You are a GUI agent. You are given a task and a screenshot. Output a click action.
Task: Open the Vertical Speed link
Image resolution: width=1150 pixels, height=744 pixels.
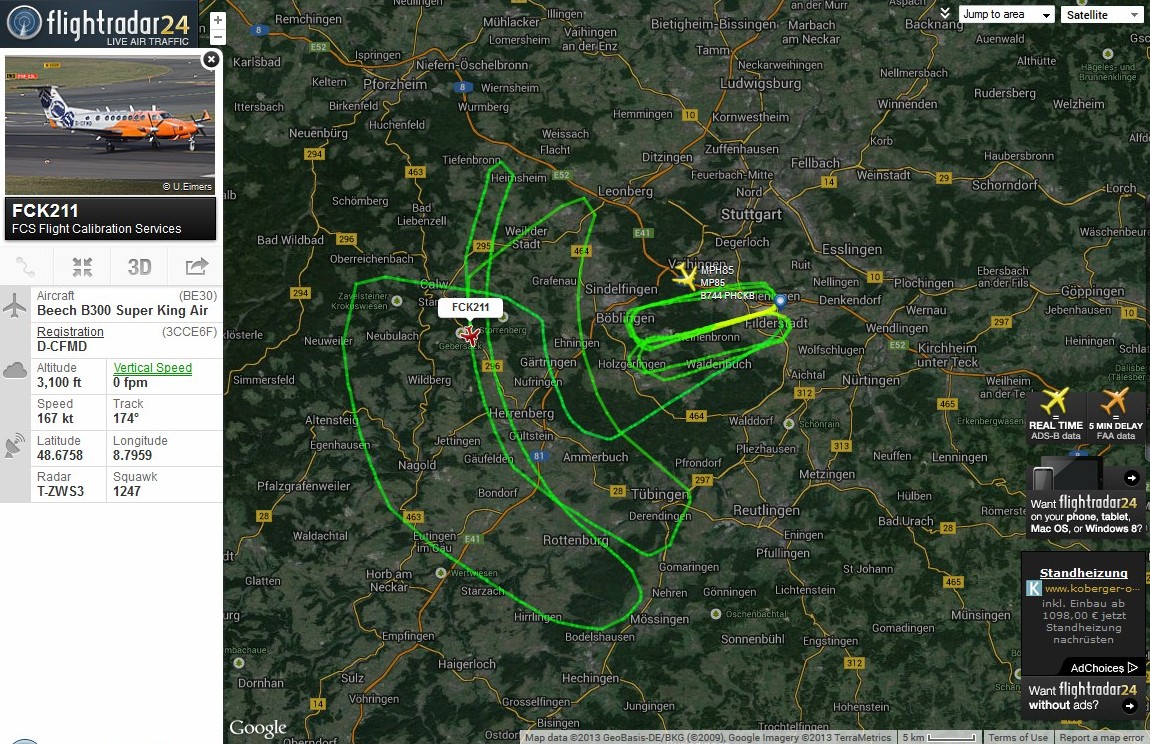(153, 368)
